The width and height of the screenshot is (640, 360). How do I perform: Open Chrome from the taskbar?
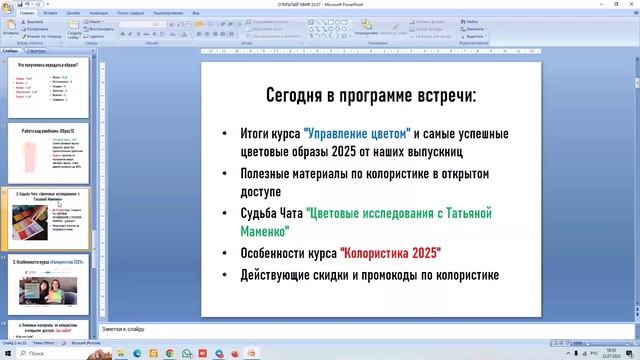point(170,353)
